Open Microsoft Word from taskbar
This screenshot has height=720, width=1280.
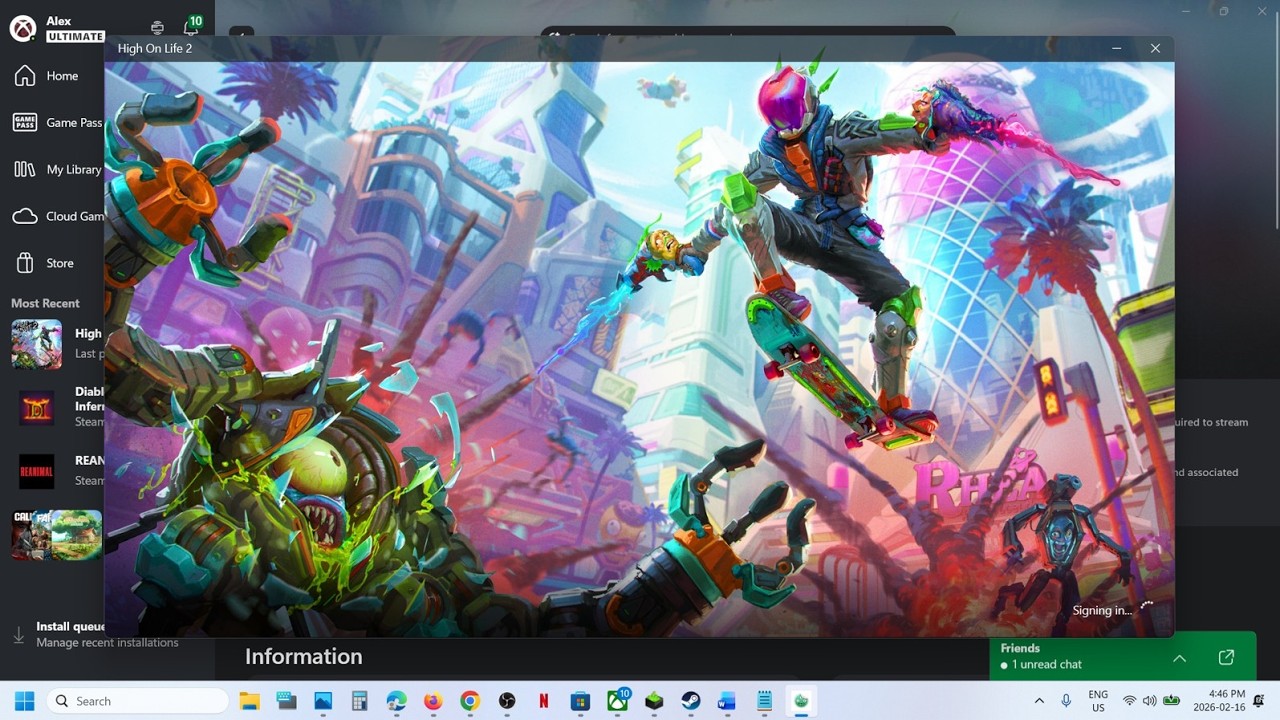click(727, 701)
